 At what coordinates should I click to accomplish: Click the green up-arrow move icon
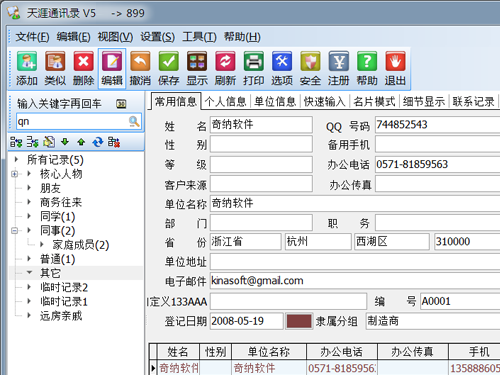click(81, 142)
